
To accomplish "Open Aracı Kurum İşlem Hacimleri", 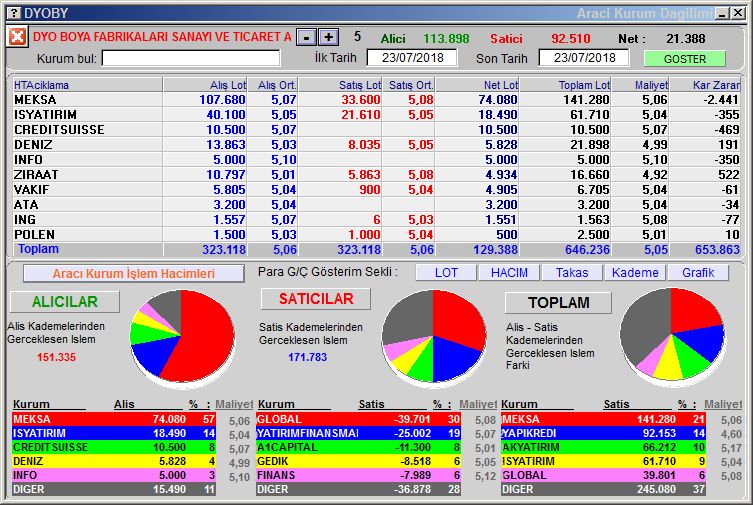I will (x=134, y=274).
